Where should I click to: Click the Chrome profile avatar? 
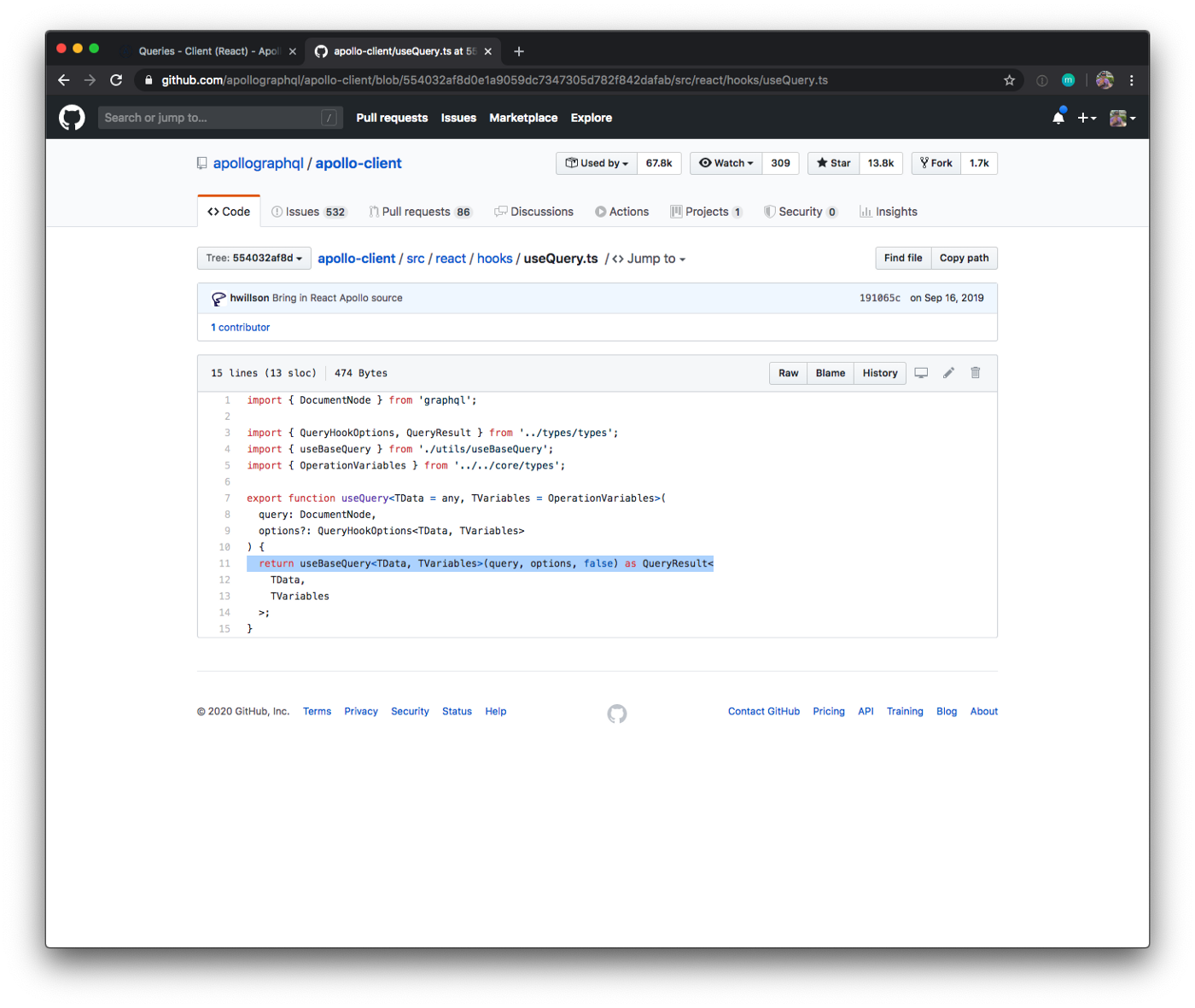point(1105,80)
